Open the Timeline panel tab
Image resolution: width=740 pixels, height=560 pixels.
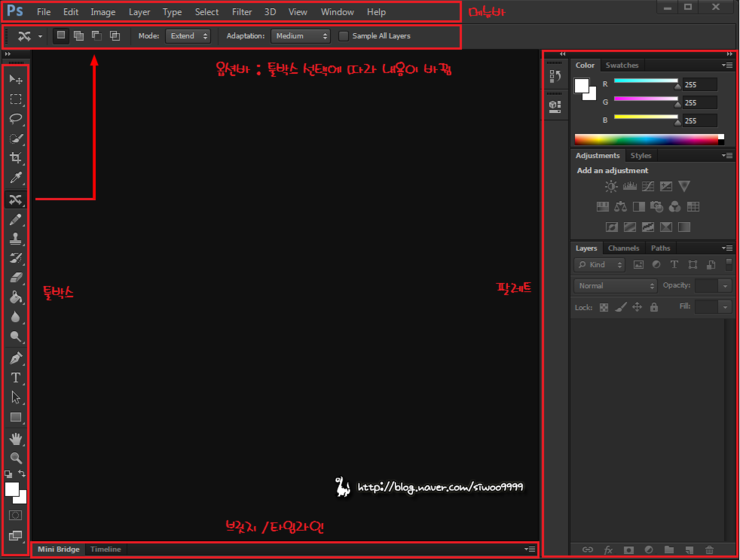click(x=106, y=549)
